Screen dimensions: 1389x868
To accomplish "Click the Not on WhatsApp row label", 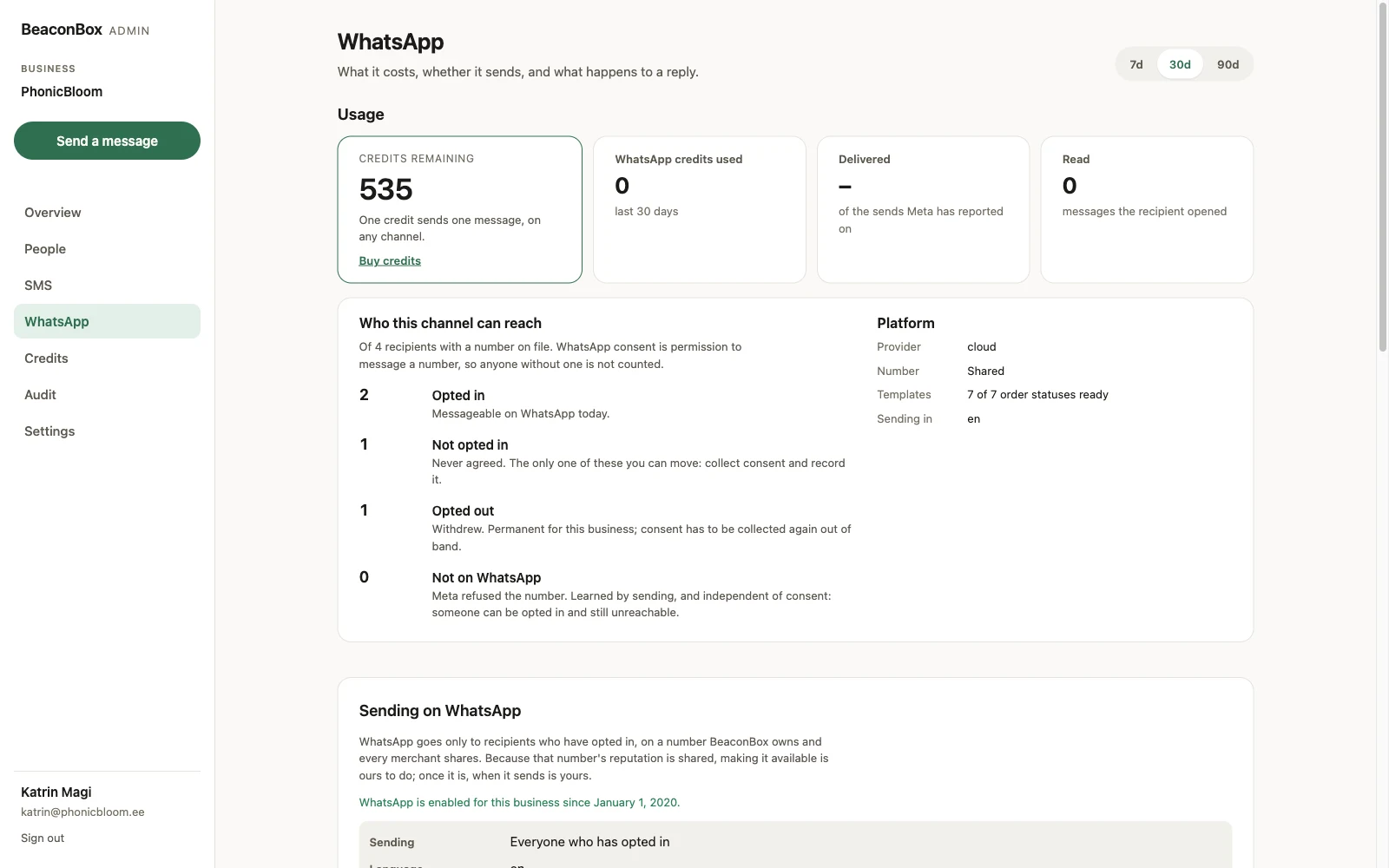I will tap(486, 577).
